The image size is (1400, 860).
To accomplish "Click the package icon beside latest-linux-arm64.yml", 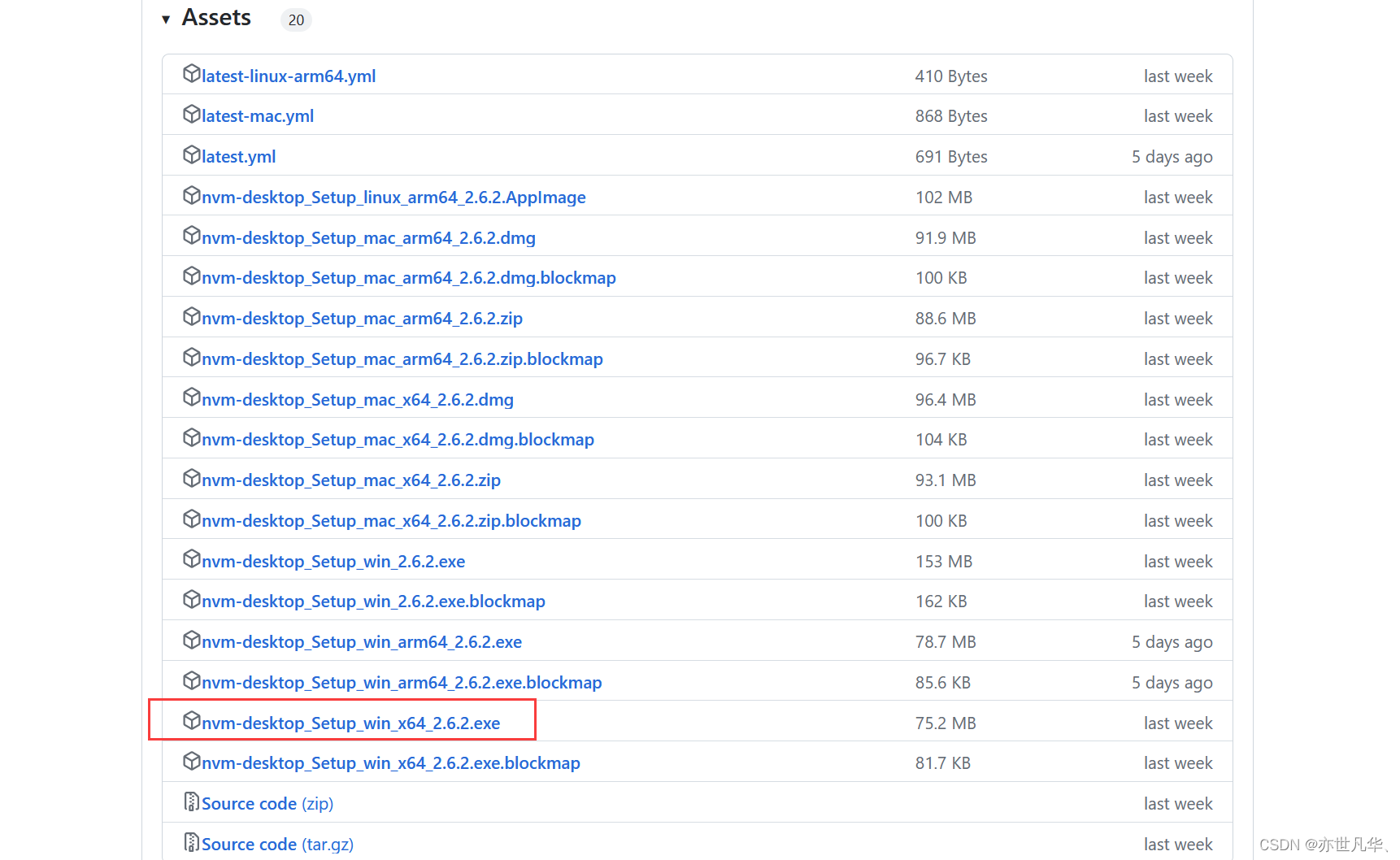I will (x=192, y=74).
